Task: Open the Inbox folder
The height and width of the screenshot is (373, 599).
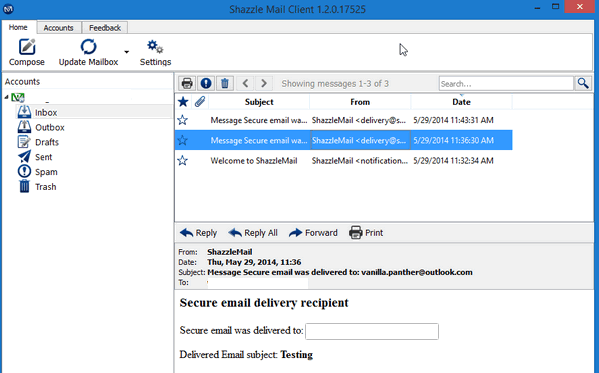Action: (x=46, y=112)
